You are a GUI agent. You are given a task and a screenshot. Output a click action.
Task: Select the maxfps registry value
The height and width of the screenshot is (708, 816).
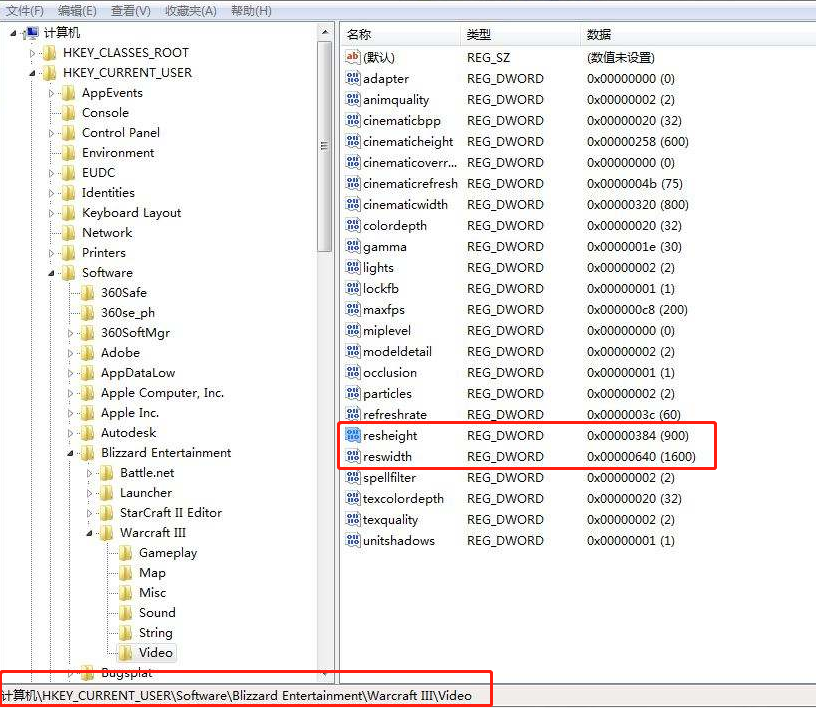[x=383, y=310]
